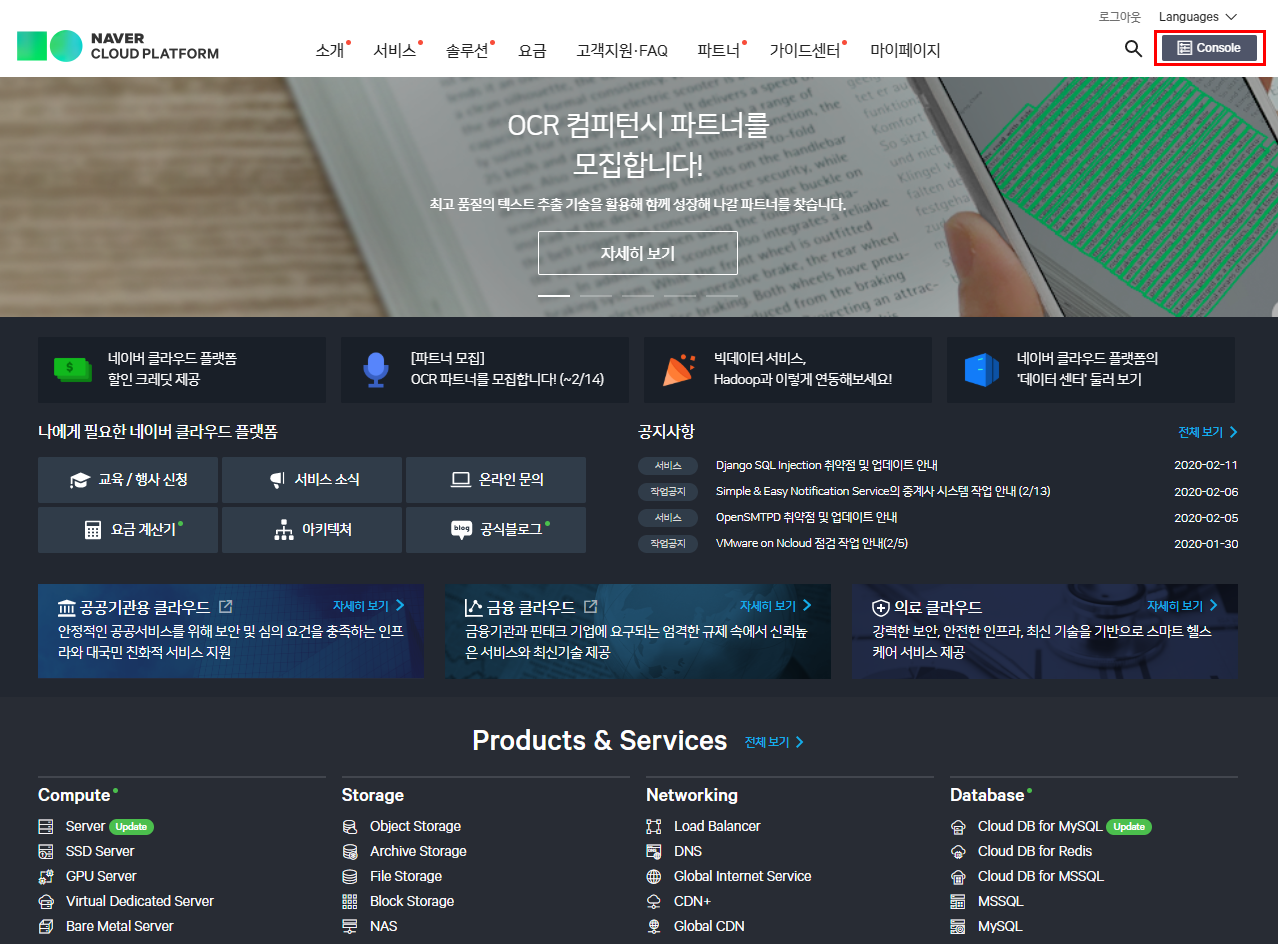Open the 가이드센터 menu

tap(805, 50)
